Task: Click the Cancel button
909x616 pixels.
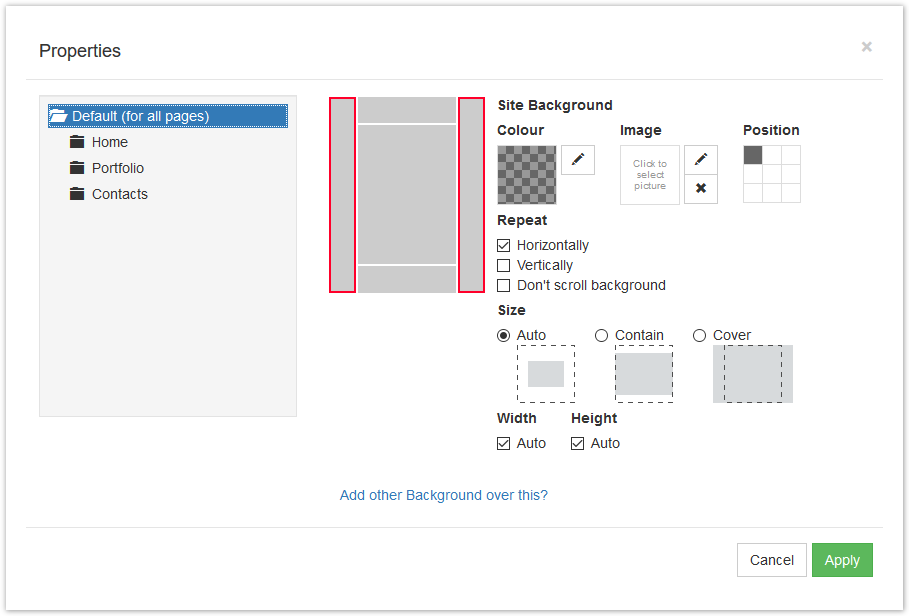Action: tap(772, 560)
